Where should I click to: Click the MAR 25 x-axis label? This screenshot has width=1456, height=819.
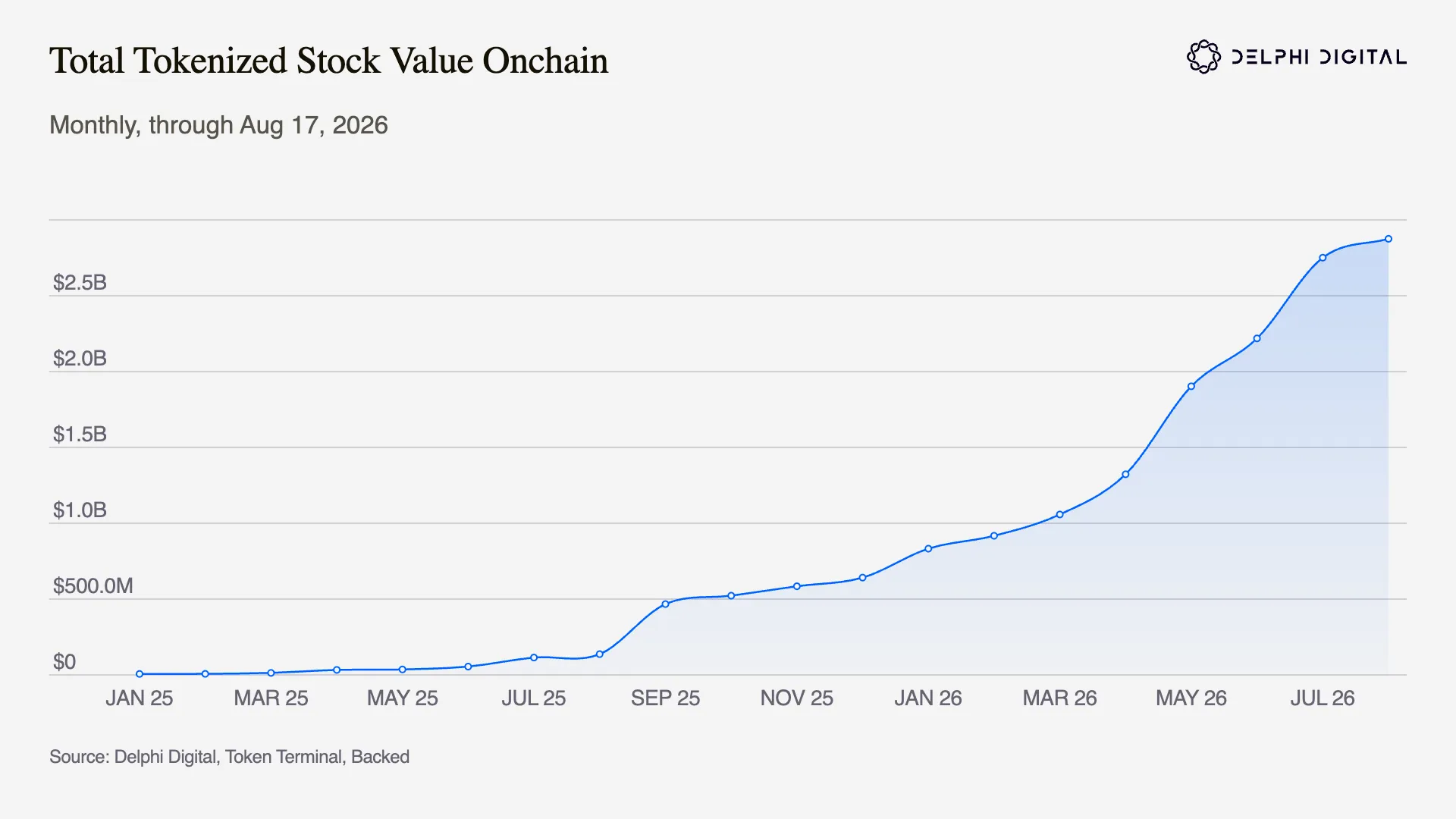(x=271, y=698)
